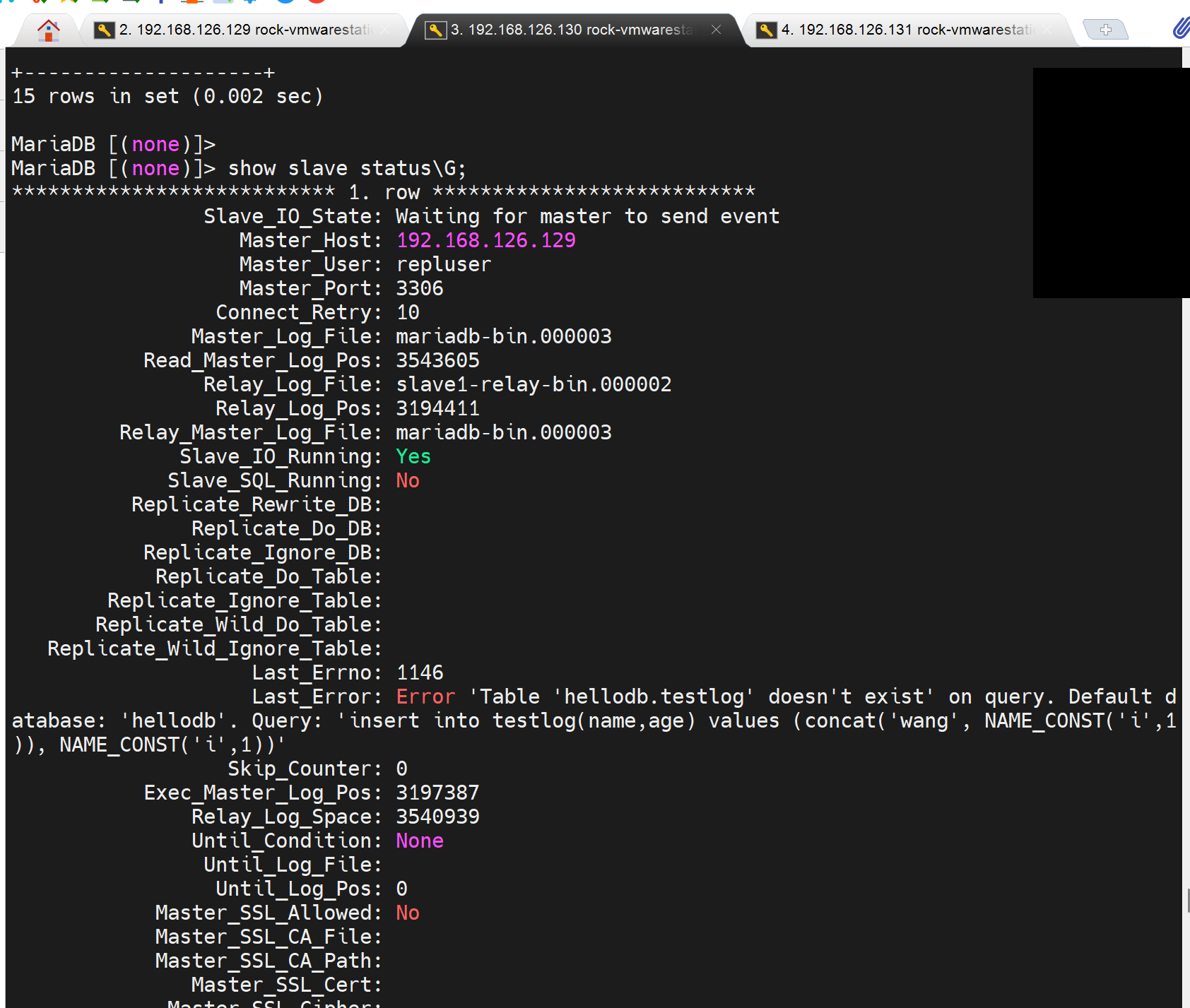
Task: Click the 'None' value of Until_Condition
Action: coord(420,841)
